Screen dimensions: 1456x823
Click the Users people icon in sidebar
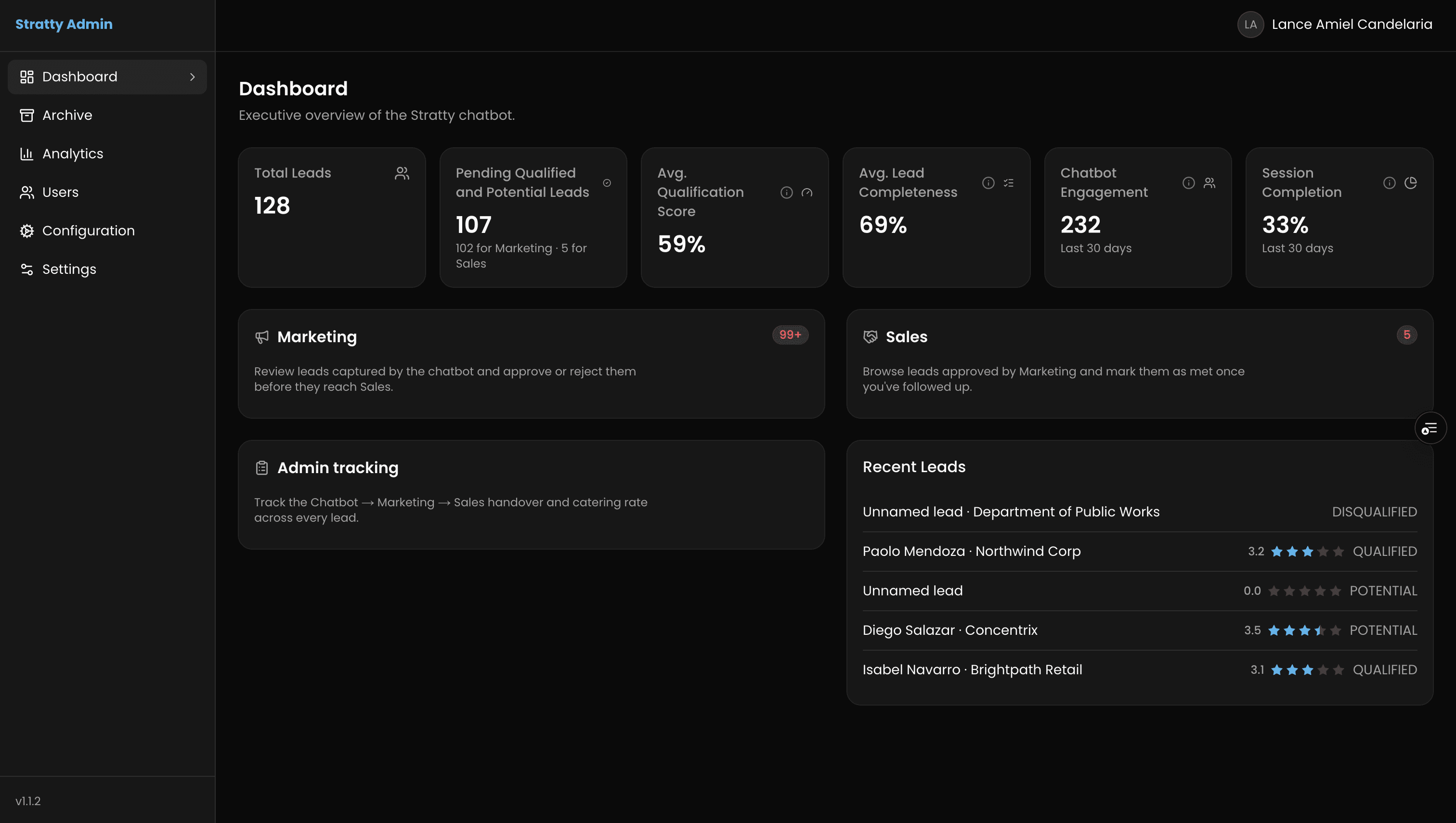26,192
